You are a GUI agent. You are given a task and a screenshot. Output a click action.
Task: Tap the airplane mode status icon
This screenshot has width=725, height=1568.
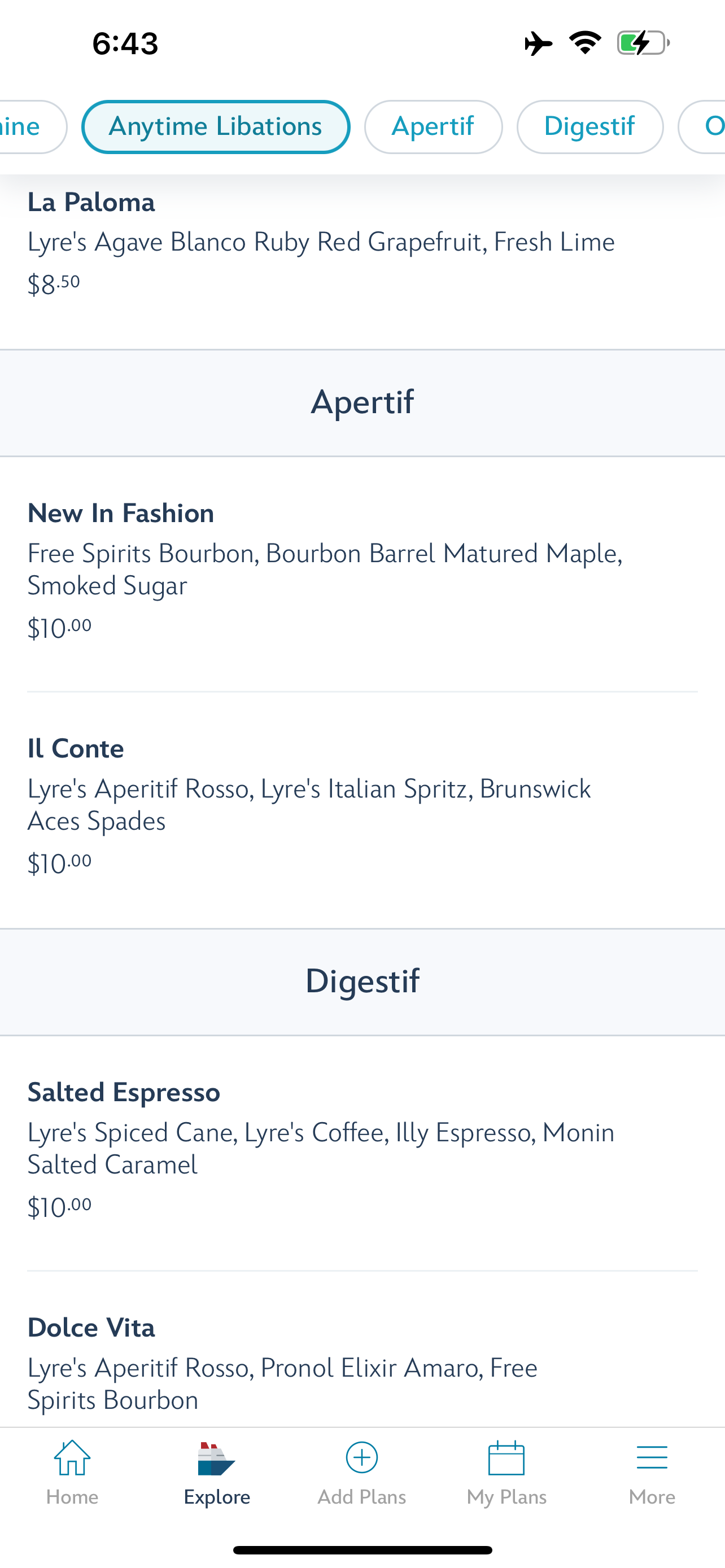tap(538, 44)
